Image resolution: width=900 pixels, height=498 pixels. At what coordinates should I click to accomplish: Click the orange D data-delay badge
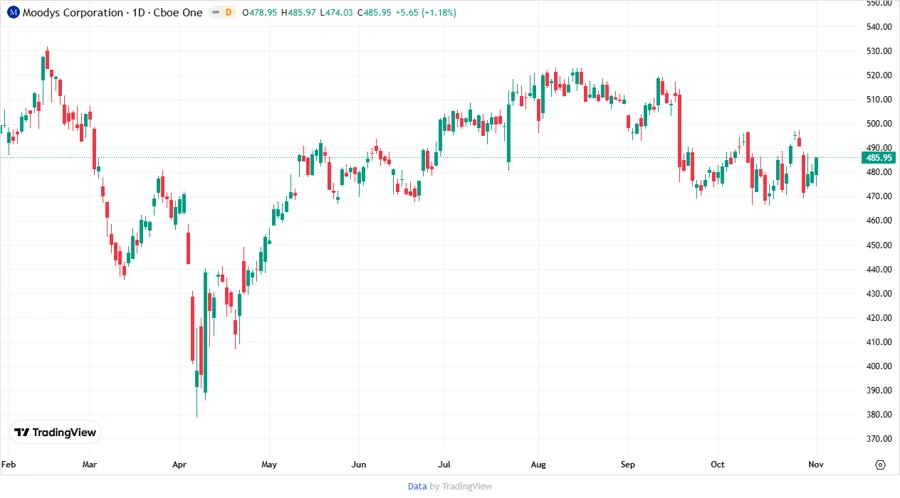228,12
